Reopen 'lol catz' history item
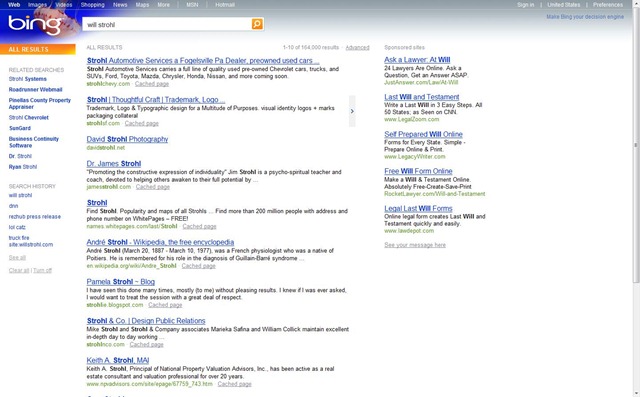The height and width of the screenshot is (397, 640). pos(17,227)
